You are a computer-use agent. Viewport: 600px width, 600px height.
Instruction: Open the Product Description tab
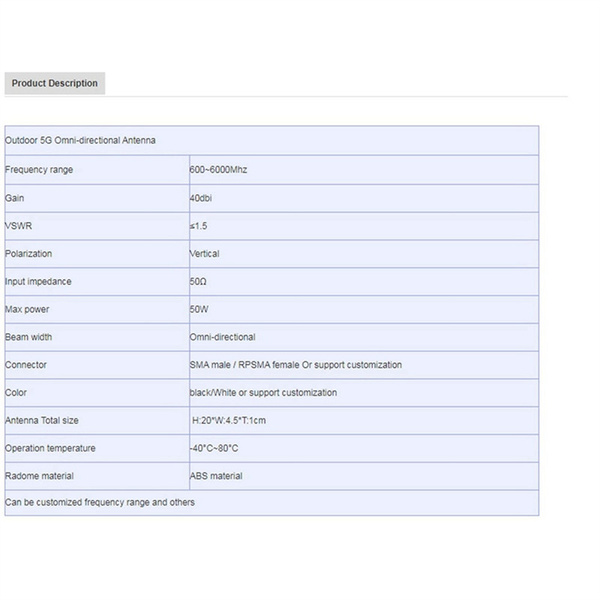(54, 84)
